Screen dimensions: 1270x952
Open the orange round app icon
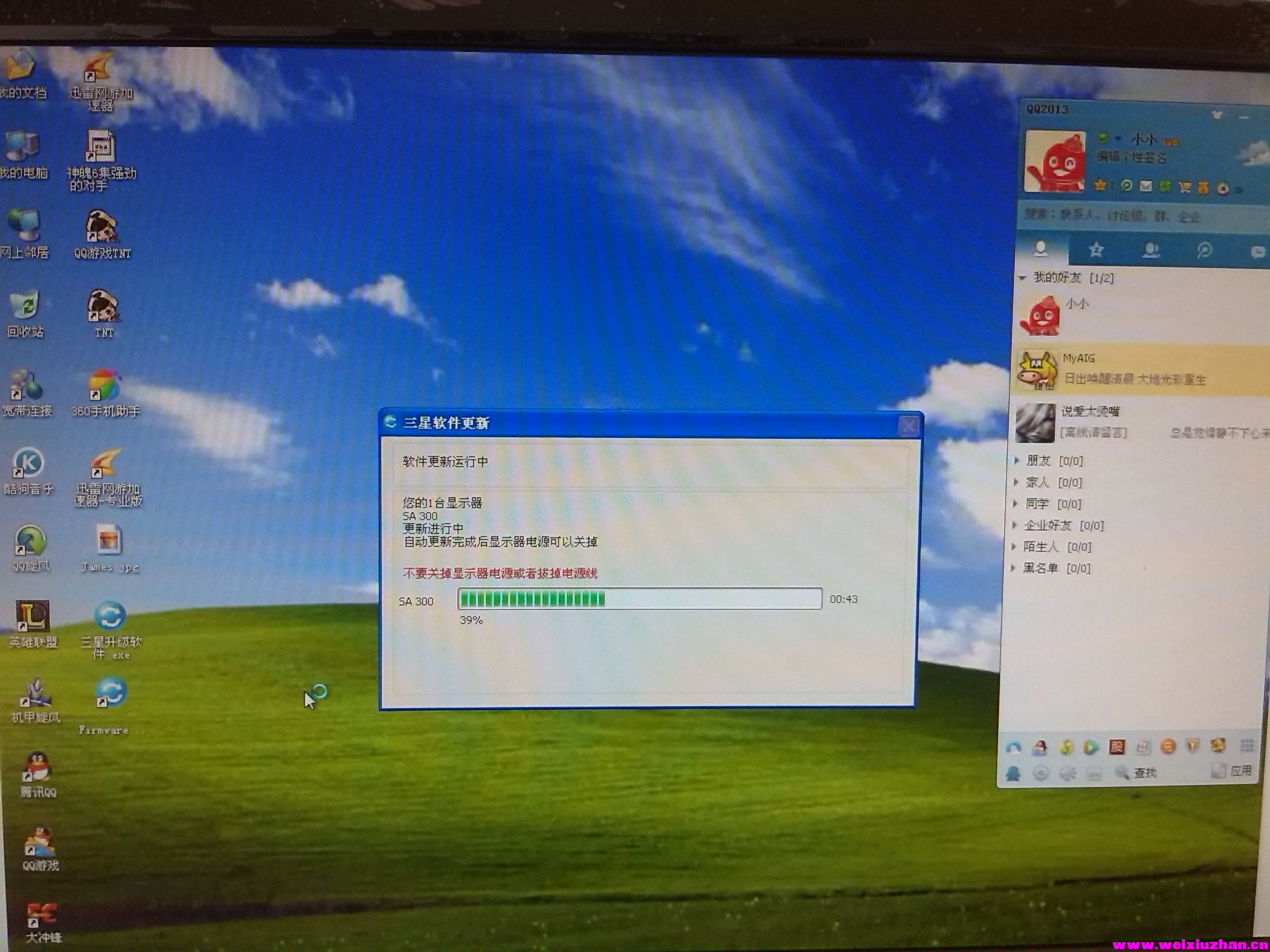click(1169, 746)
